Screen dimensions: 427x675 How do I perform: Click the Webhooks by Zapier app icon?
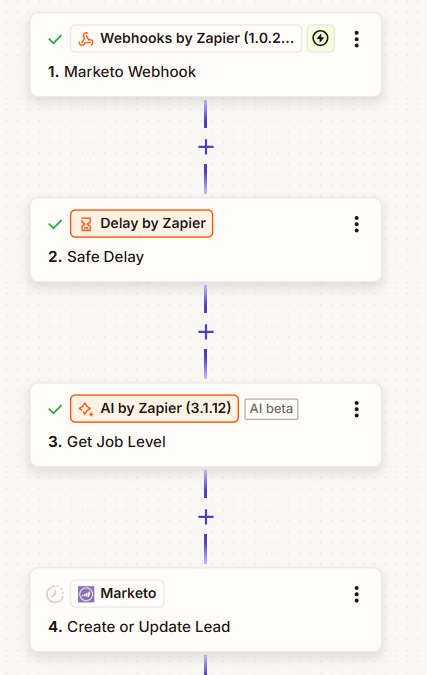(86, 39)
